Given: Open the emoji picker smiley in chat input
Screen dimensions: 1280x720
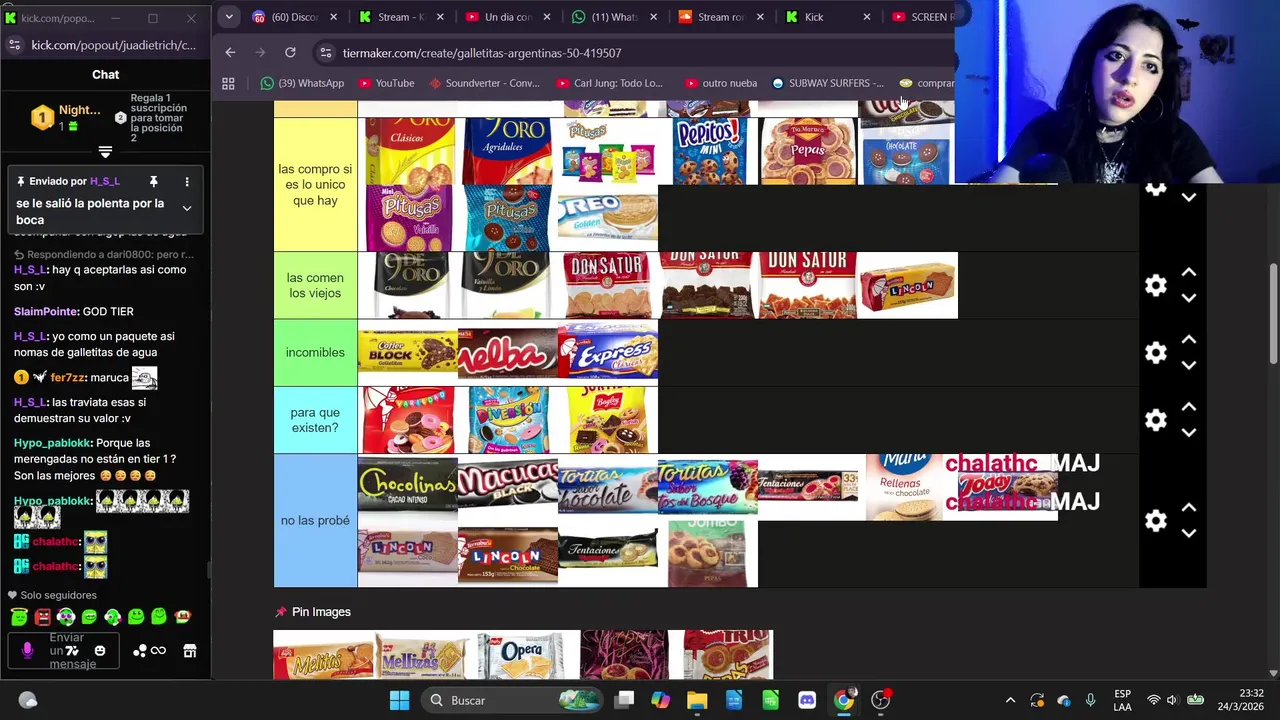Looking at the screenshot, I should coord(99,651).
